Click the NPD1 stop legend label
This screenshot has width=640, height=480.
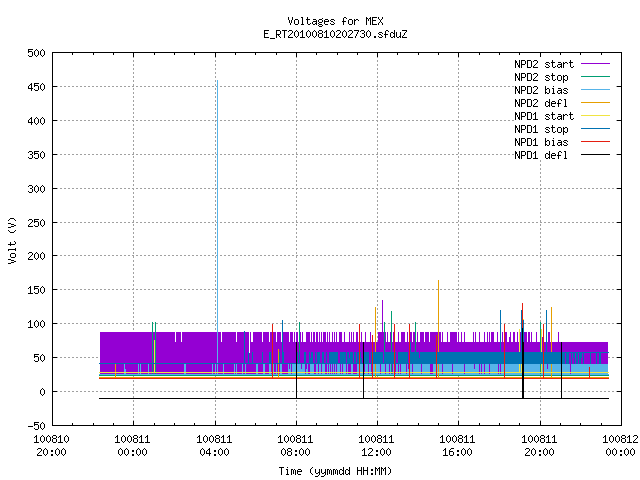click(x=541, y=129)
